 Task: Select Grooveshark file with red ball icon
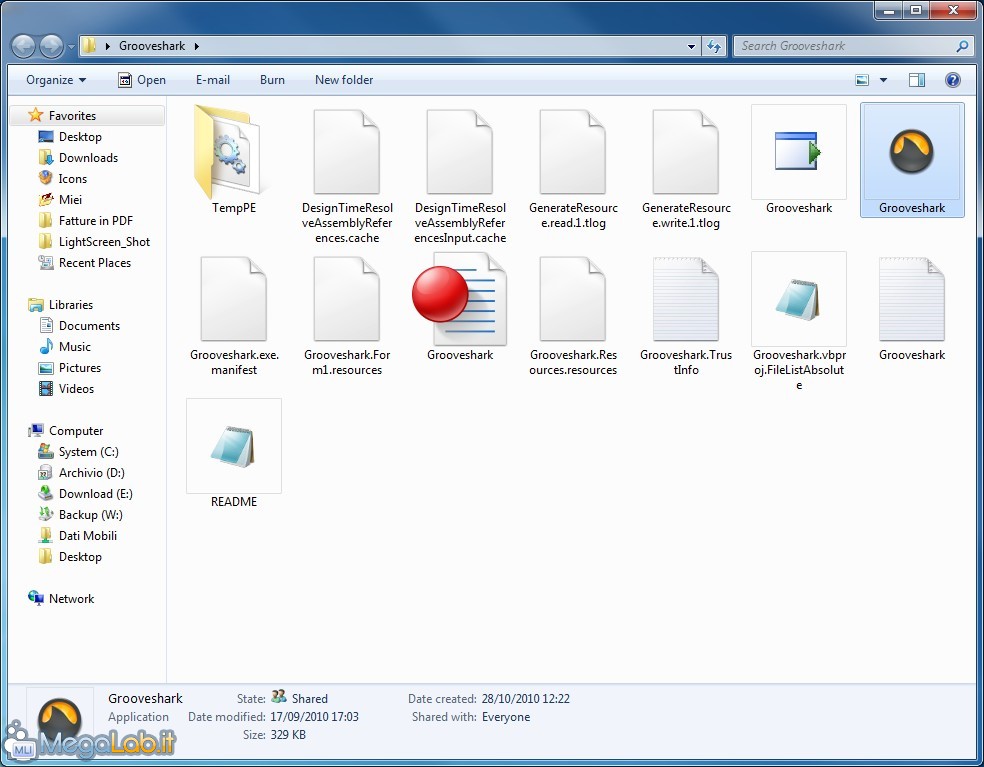point(460,307)
